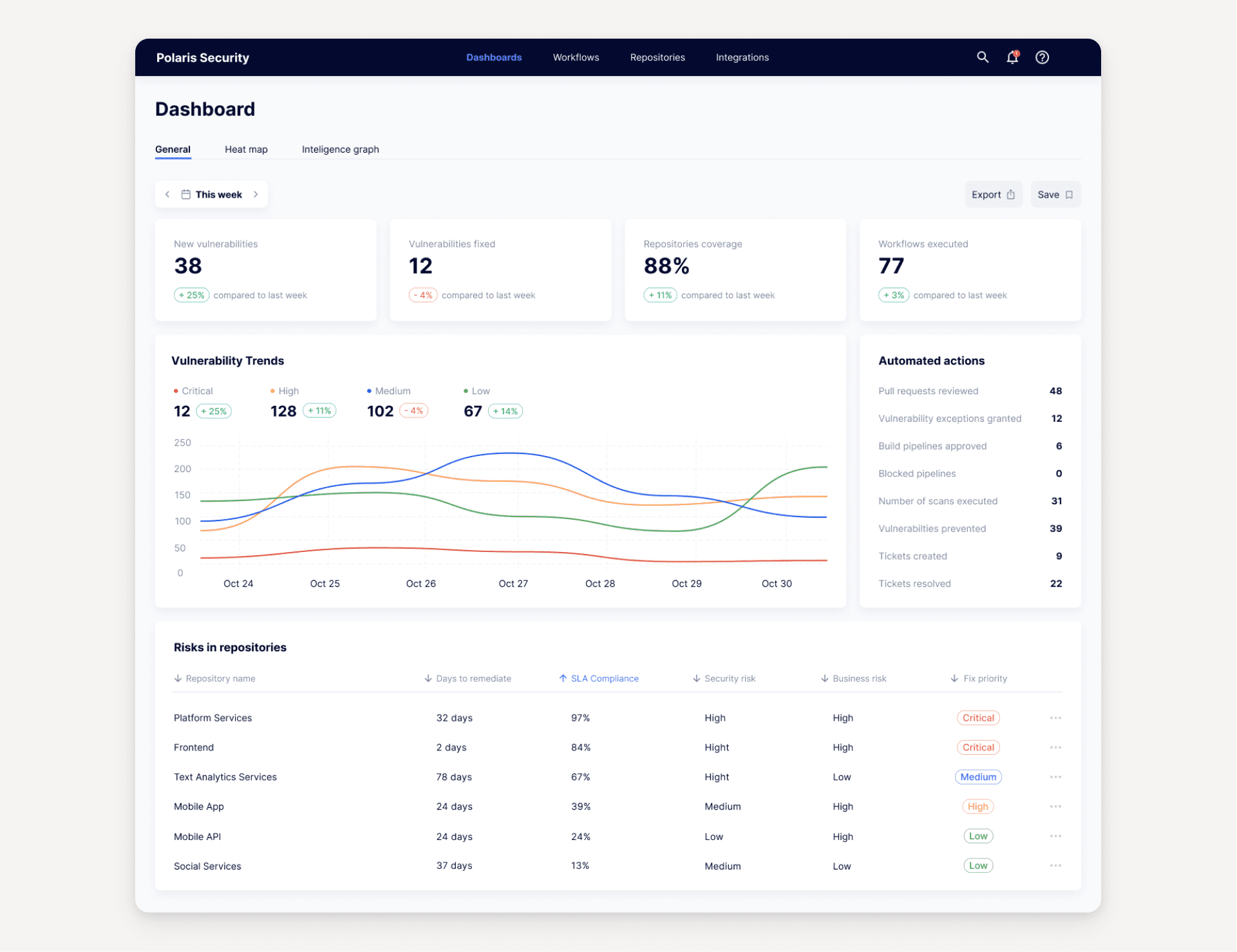
Task: Toggle High series in trends legend
Action: (285, 391)
